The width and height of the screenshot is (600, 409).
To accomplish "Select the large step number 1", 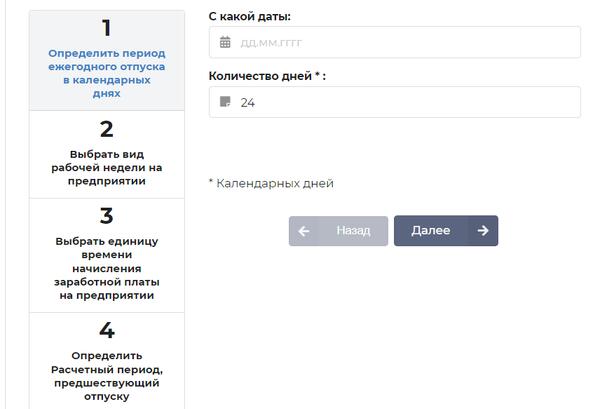I will point(107,28).
